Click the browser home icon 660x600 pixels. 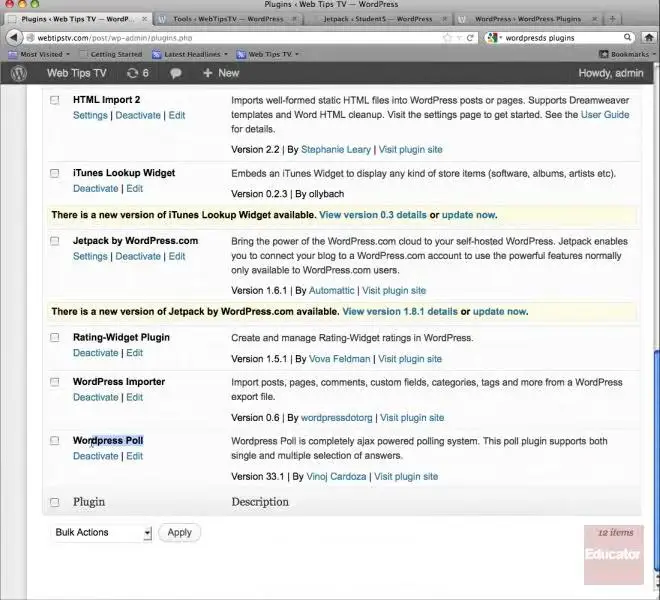649,37
